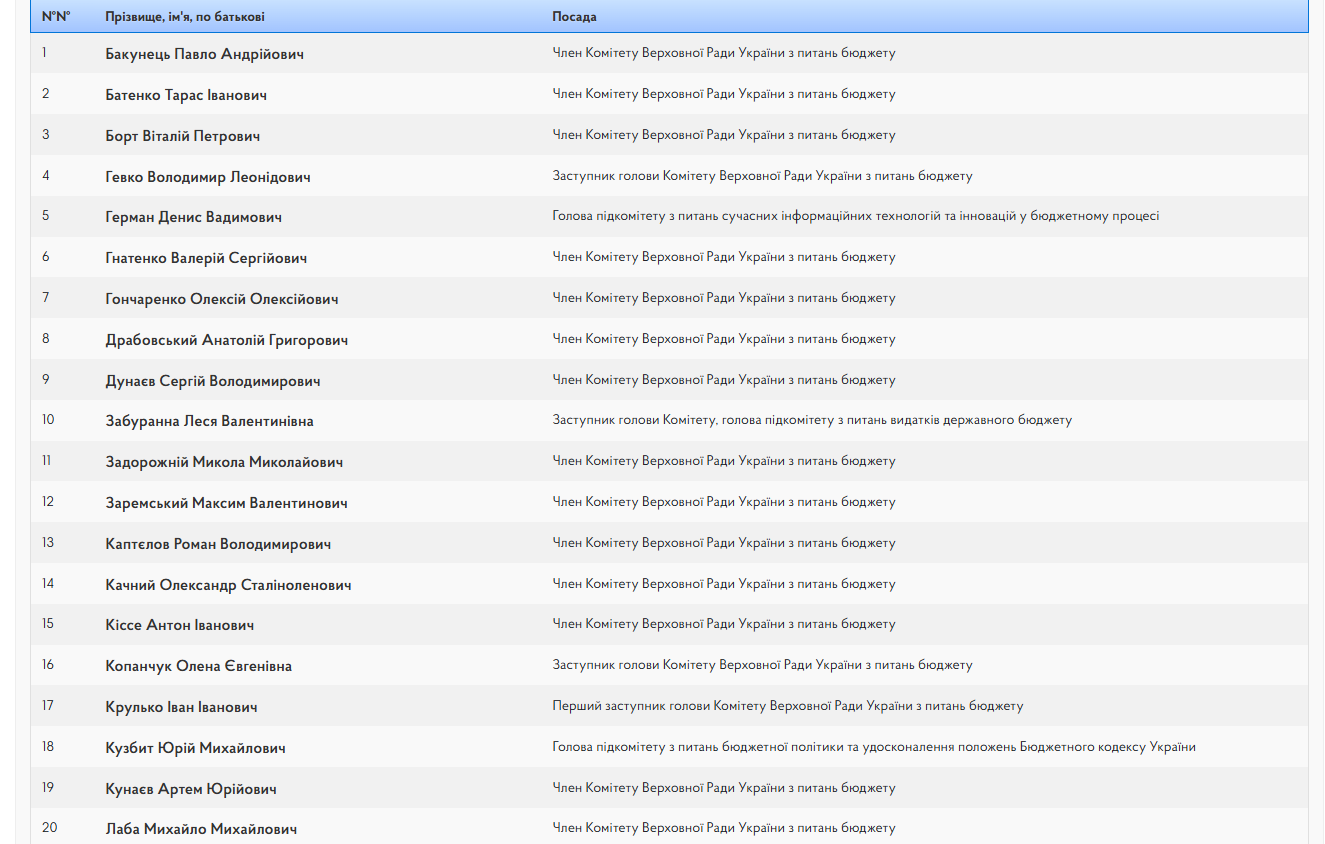Open Бакунець Павло Андрійович profile link
This screenshot has width=1325, height=844.
click(x=204, y=54)
